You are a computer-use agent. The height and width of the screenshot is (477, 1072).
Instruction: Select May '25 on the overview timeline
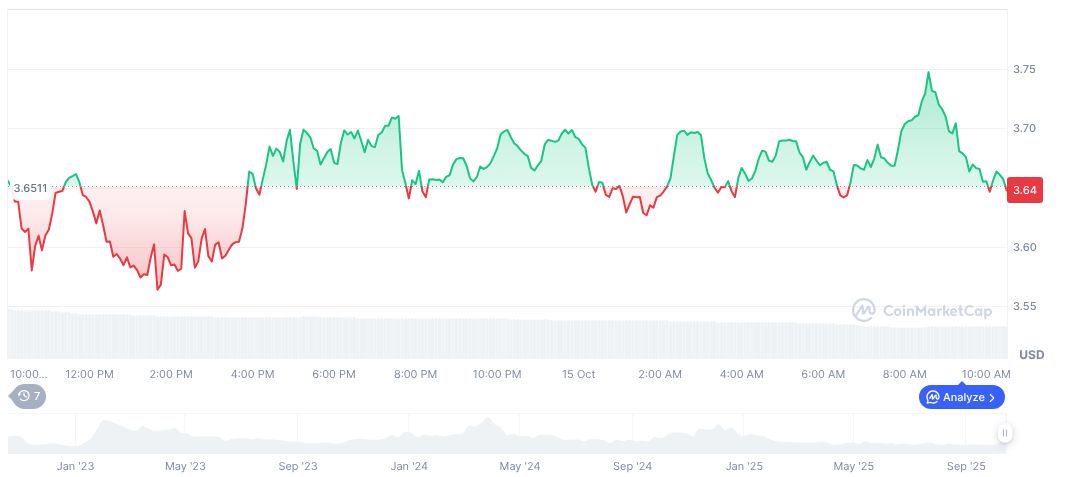click(x=853, y=466)
